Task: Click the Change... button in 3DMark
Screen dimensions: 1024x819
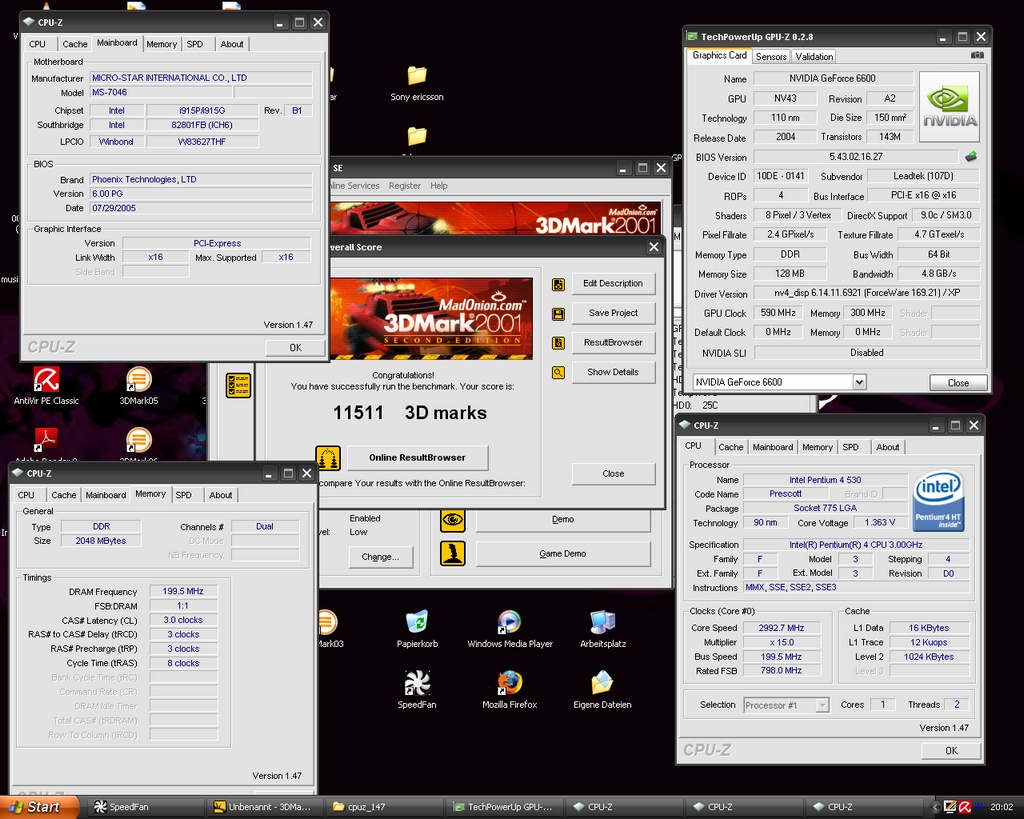Action: 380,557
